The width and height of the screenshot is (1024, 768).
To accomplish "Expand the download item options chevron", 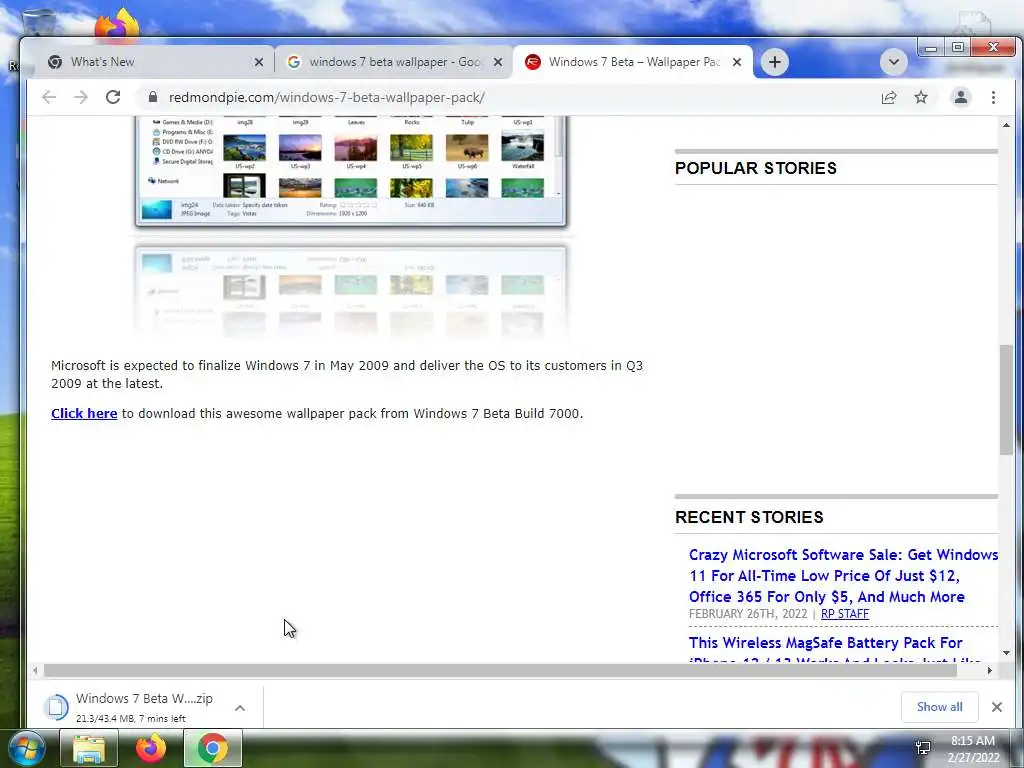I will click(x=240, y=708).
